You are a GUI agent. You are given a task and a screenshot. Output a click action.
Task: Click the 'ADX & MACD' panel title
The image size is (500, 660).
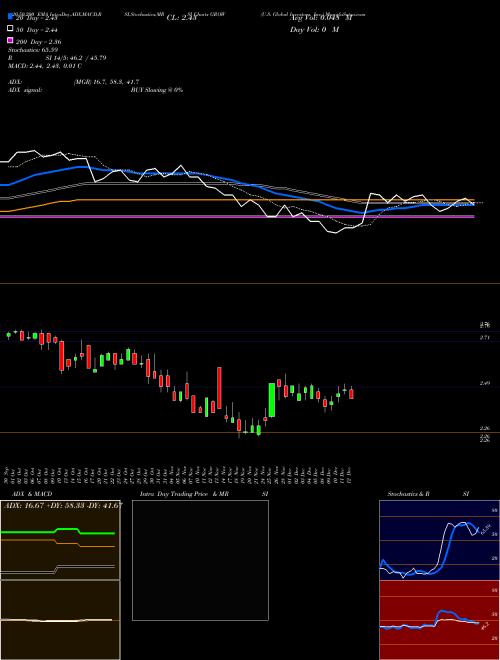pyautogui.click(x=32, y=494)
